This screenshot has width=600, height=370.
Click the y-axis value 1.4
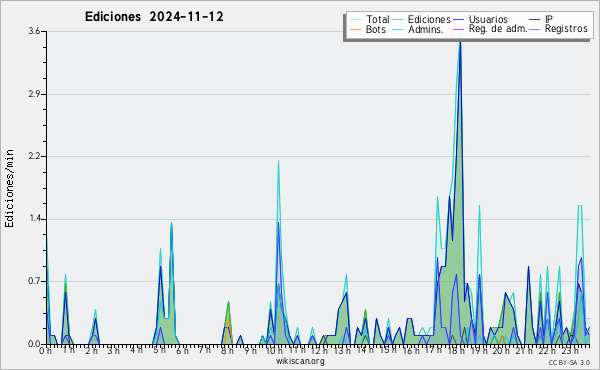[x=34, y=219]
